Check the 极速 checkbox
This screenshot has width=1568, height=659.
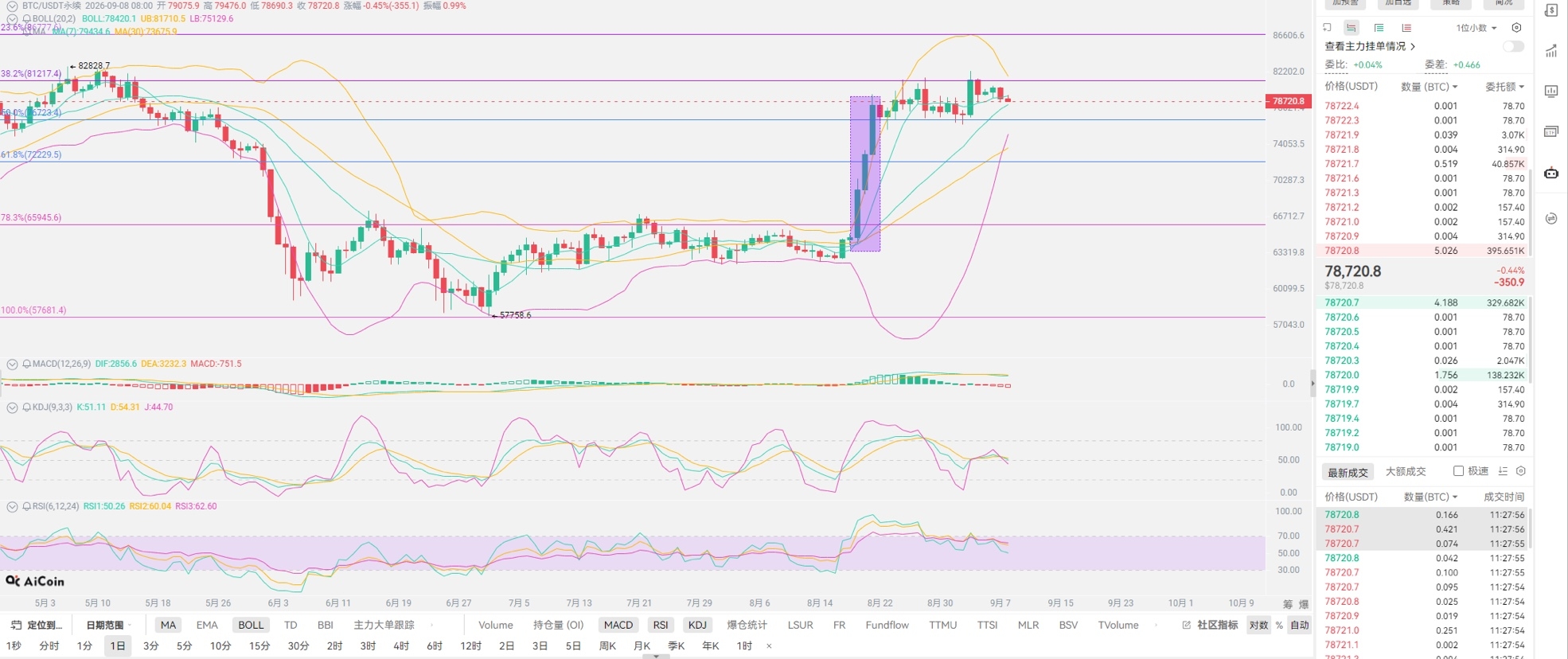(1458, 471)
